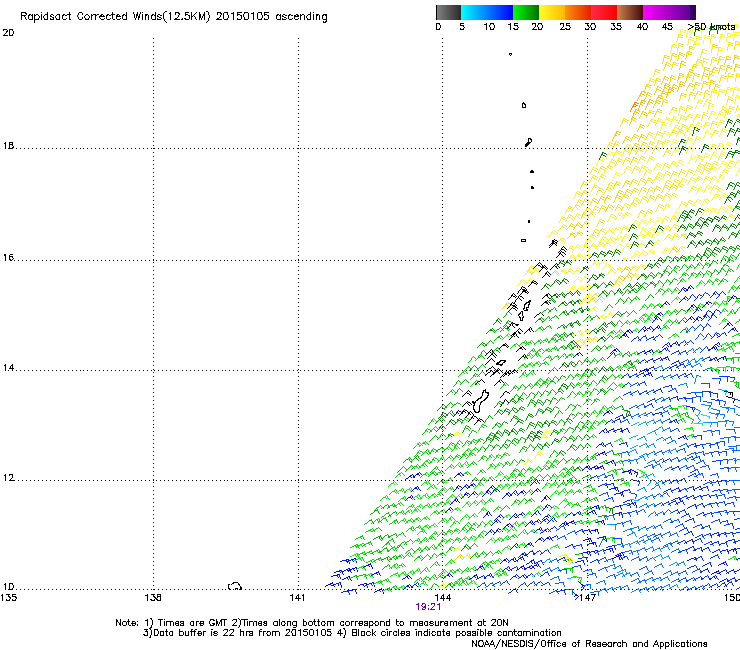The height and width of the screenshot is (650, 740).
Task: Click the longitude label 144
Action: coord(442,598)
